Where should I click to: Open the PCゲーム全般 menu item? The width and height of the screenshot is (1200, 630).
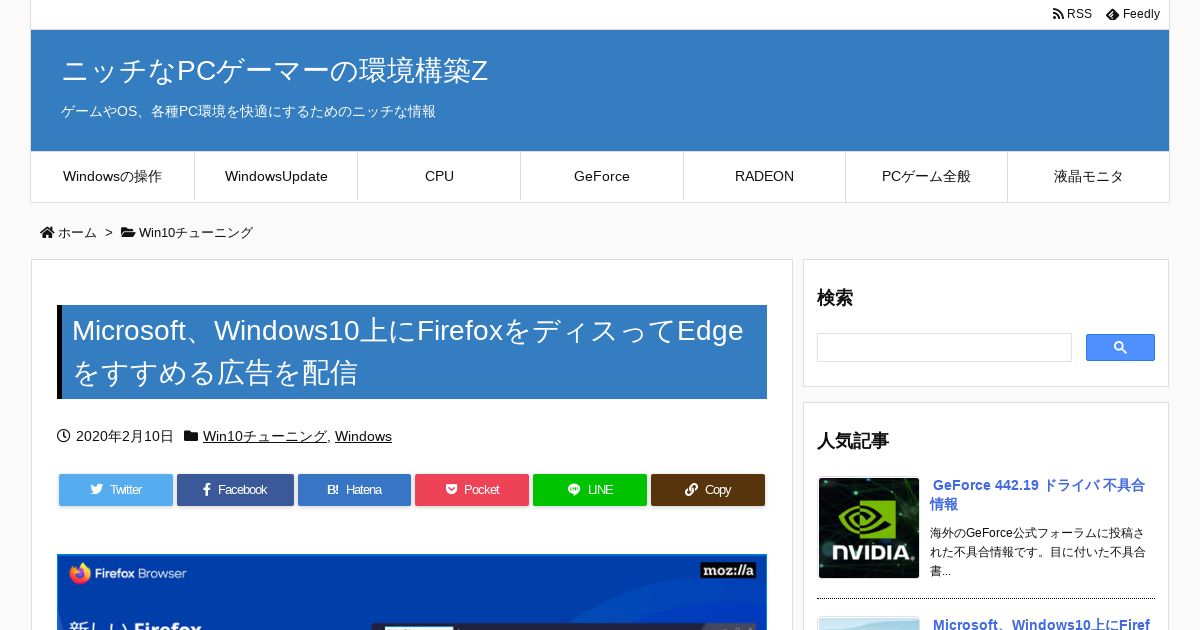[926, 176]
